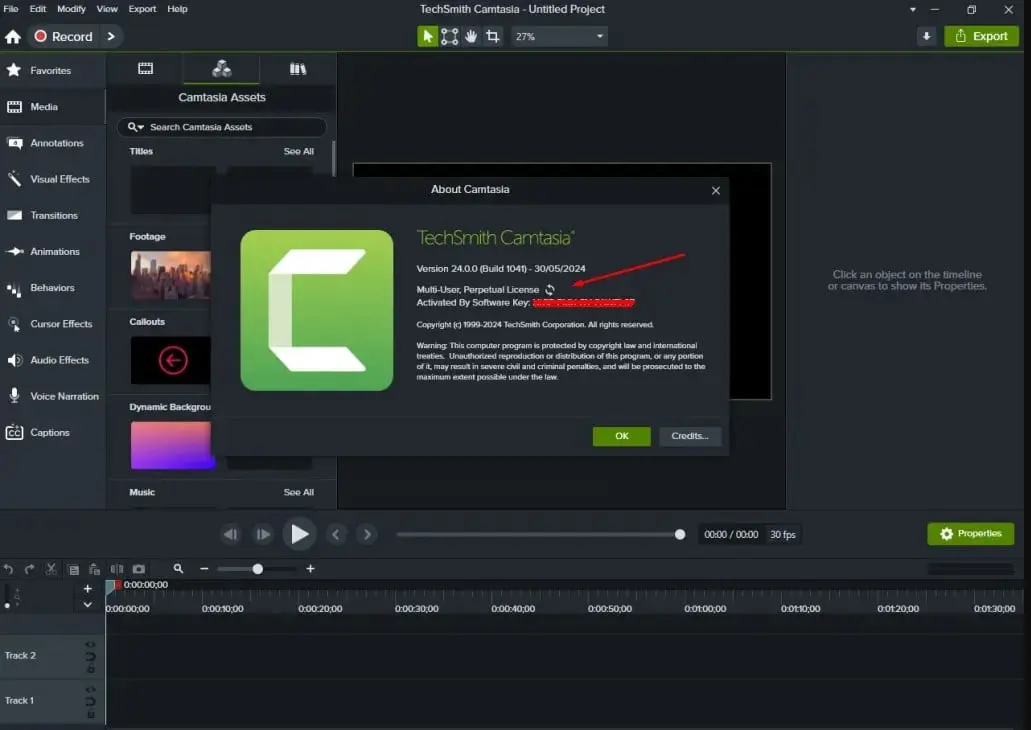The width and height of the screenshot is (1031, 730).
Task: Click the timeline zoom magnifier icon
Action: tap(178, 568)
